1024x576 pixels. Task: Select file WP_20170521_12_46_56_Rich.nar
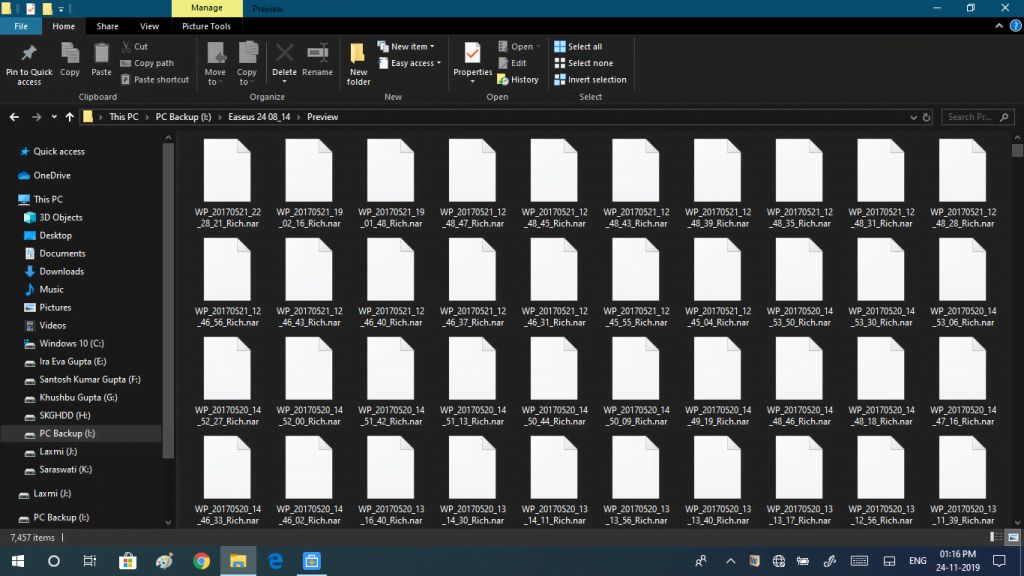[x=227, y=283]
